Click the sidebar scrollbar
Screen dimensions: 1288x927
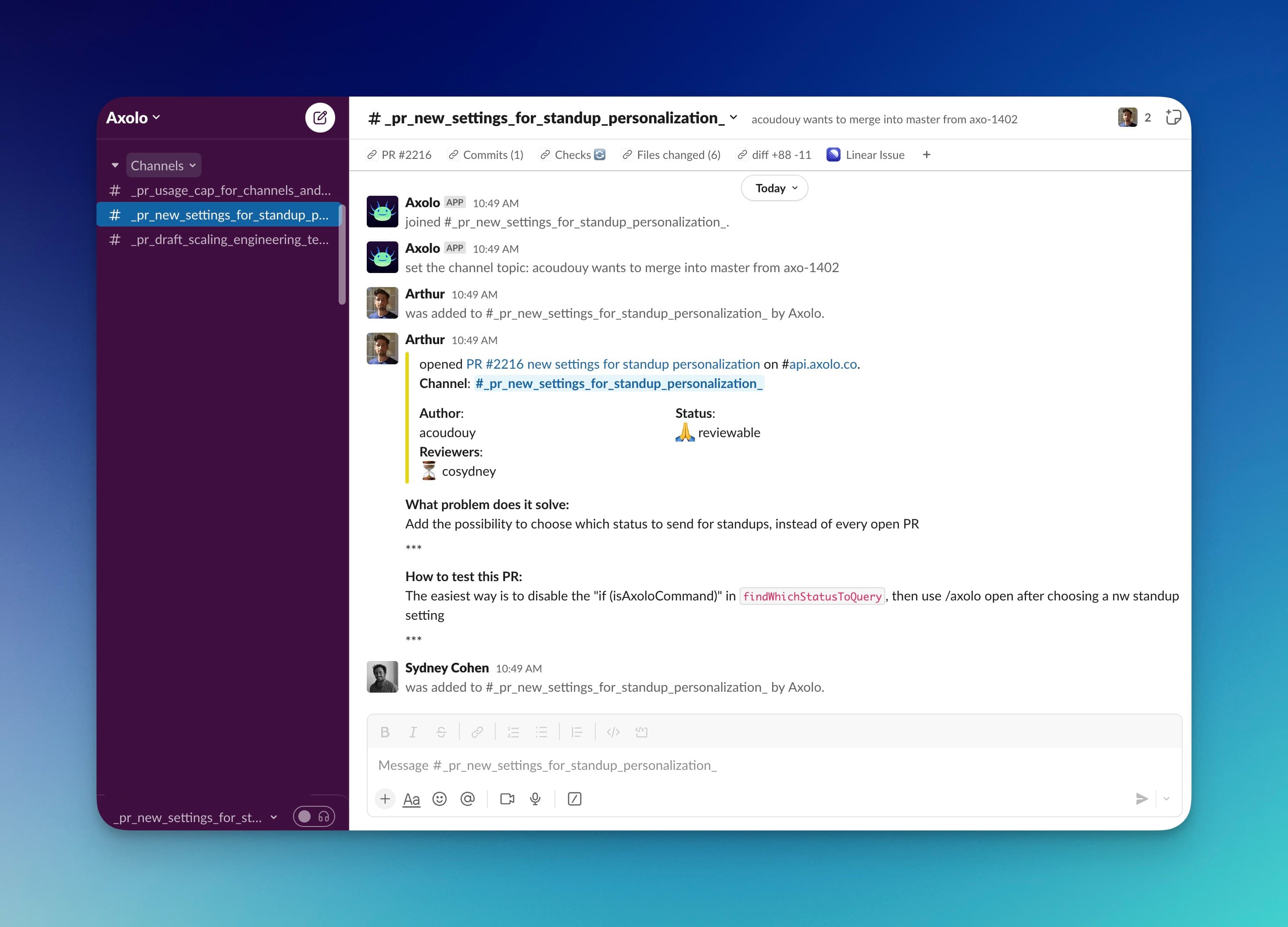[343, 255]
